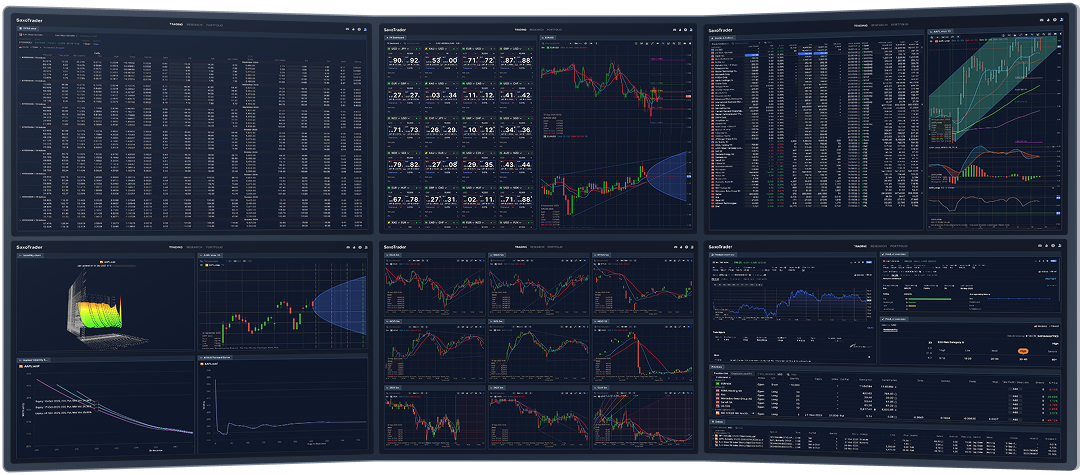Buy USD/CHF at ask price 42
Viewport: 1080px width, 475px height.
[526, 94]
